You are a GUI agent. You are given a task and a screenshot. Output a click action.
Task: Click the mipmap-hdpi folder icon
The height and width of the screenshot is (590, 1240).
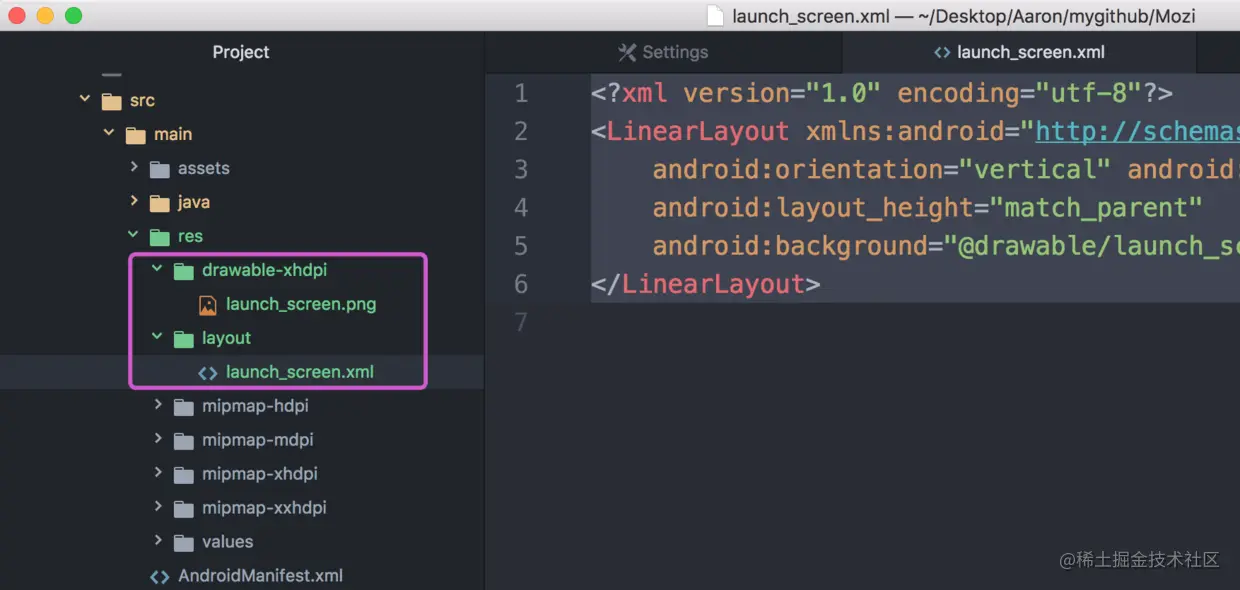[x=183, y=407]
